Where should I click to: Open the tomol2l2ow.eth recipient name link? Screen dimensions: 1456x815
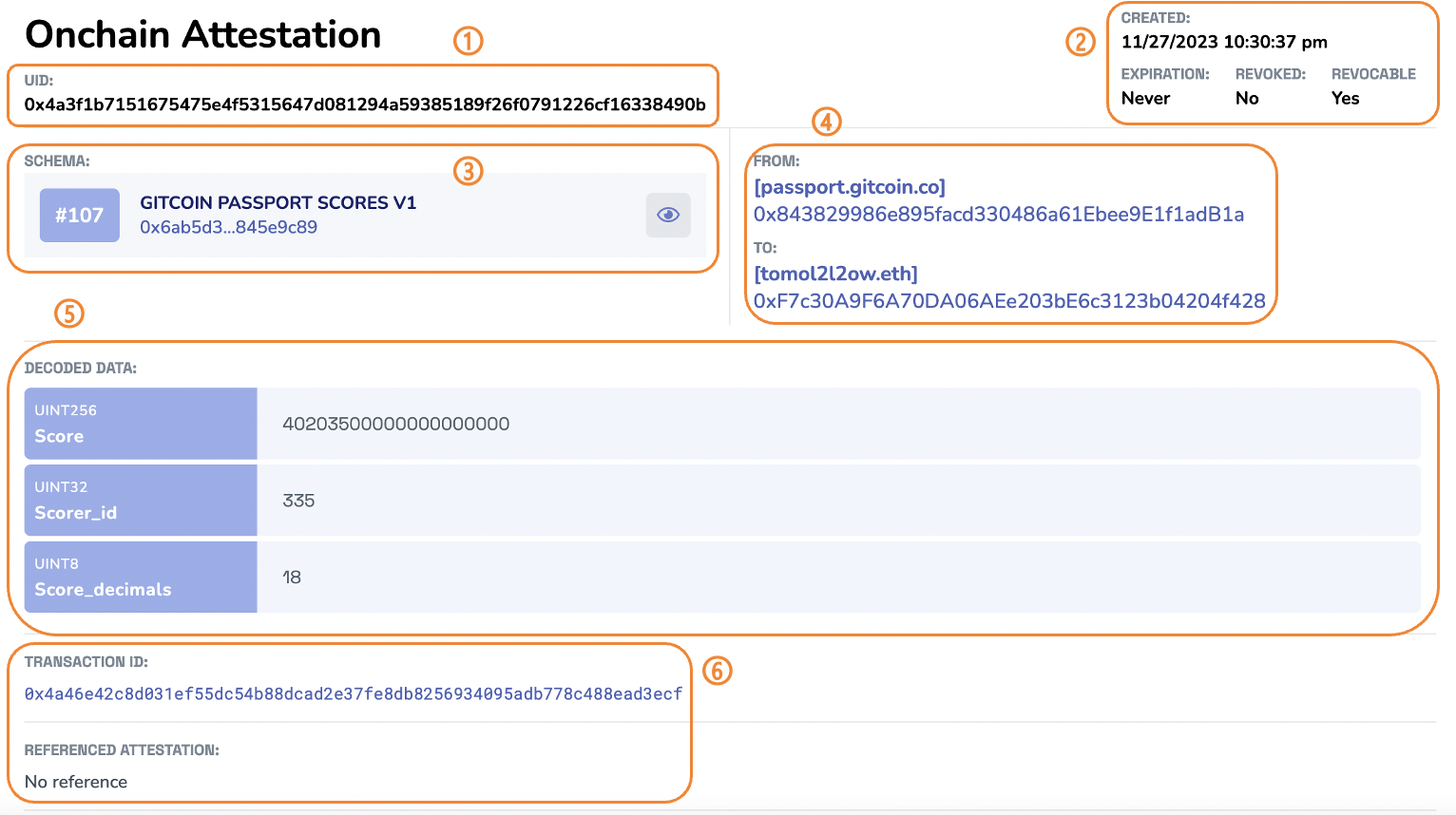(x=835, y=274)
